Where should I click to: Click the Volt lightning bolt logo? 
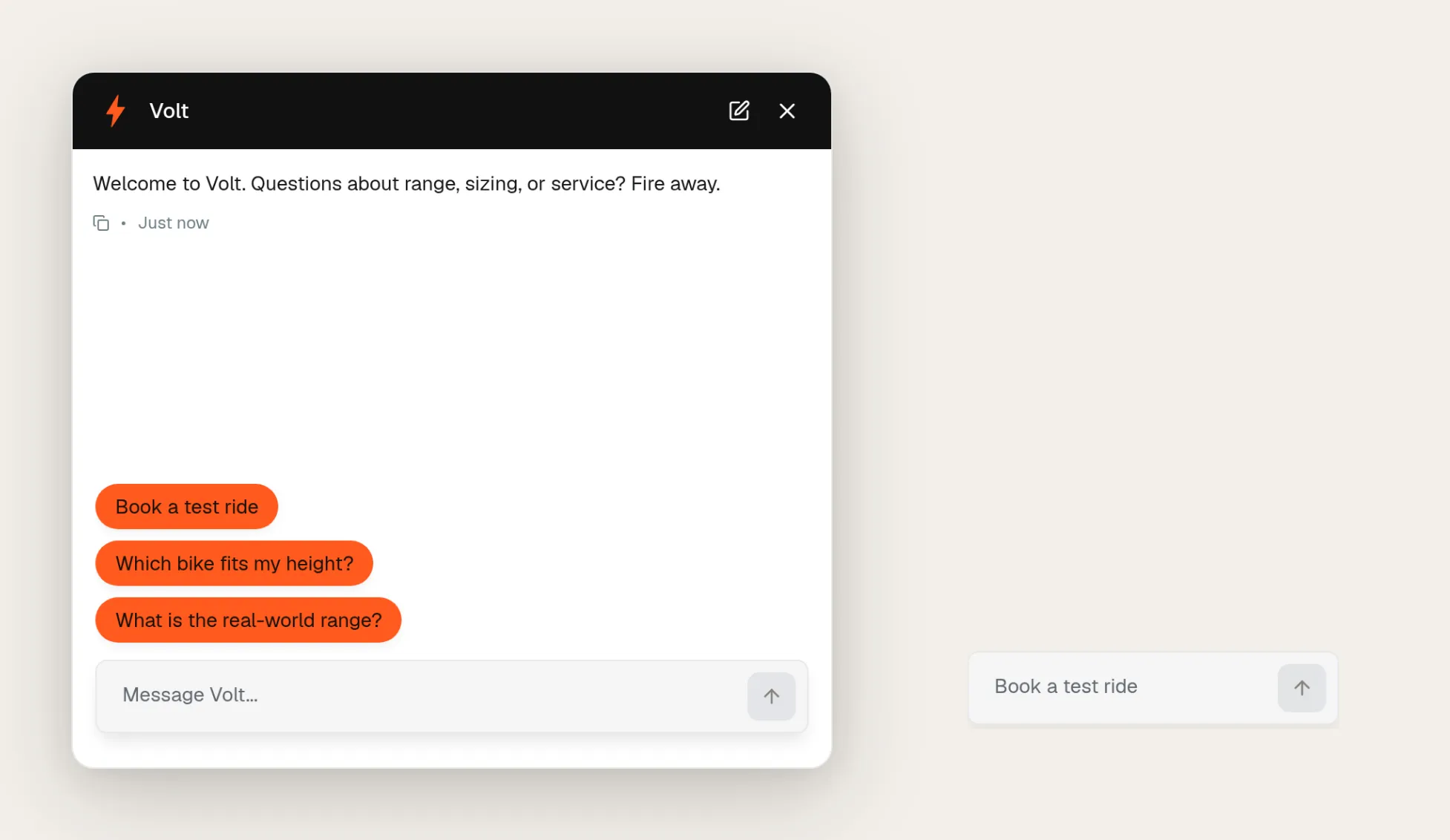115,111
